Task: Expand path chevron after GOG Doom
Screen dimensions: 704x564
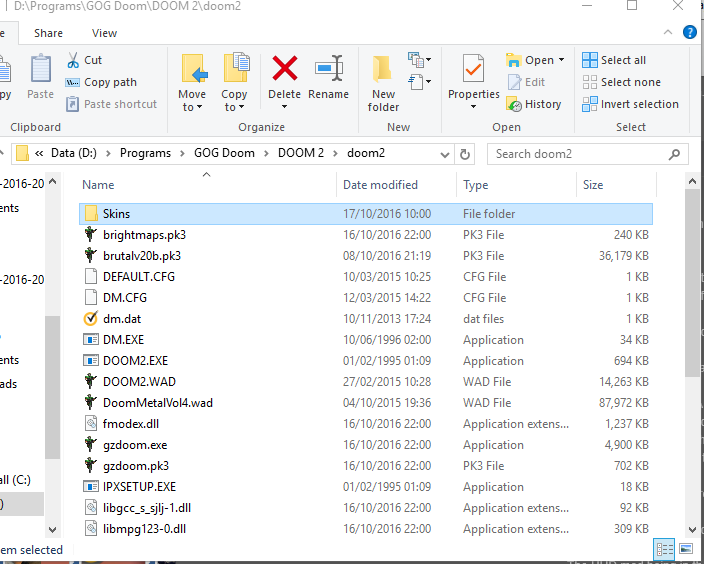Action: 266,154
